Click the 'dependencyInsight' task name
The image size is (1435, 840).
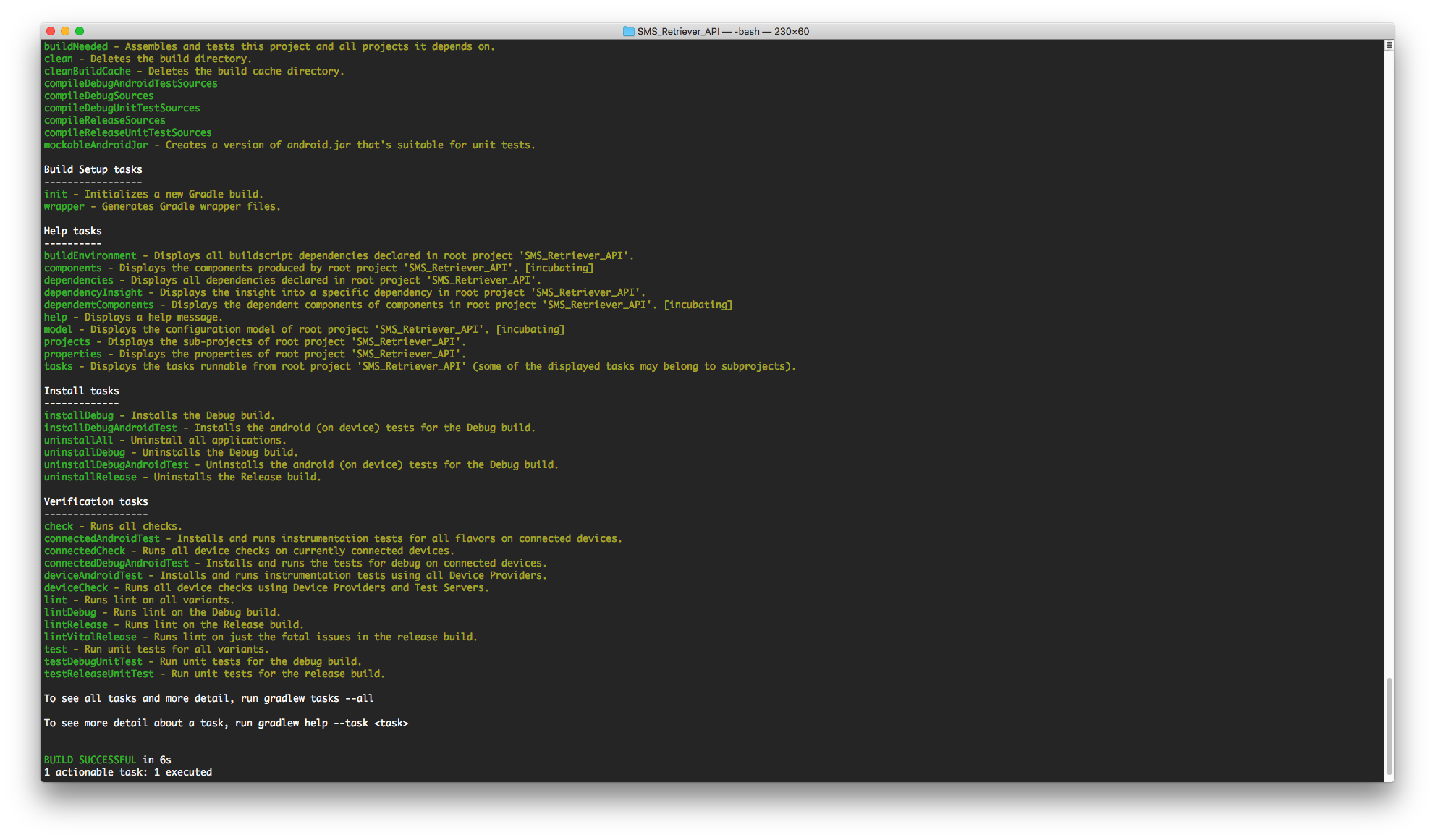(x=93, y=292)
